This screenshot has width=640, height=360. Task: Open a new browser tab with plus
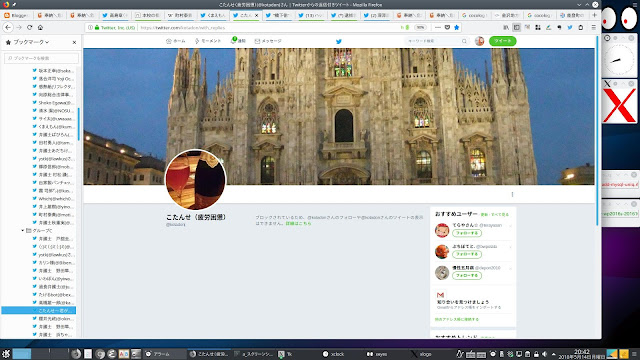594,15
